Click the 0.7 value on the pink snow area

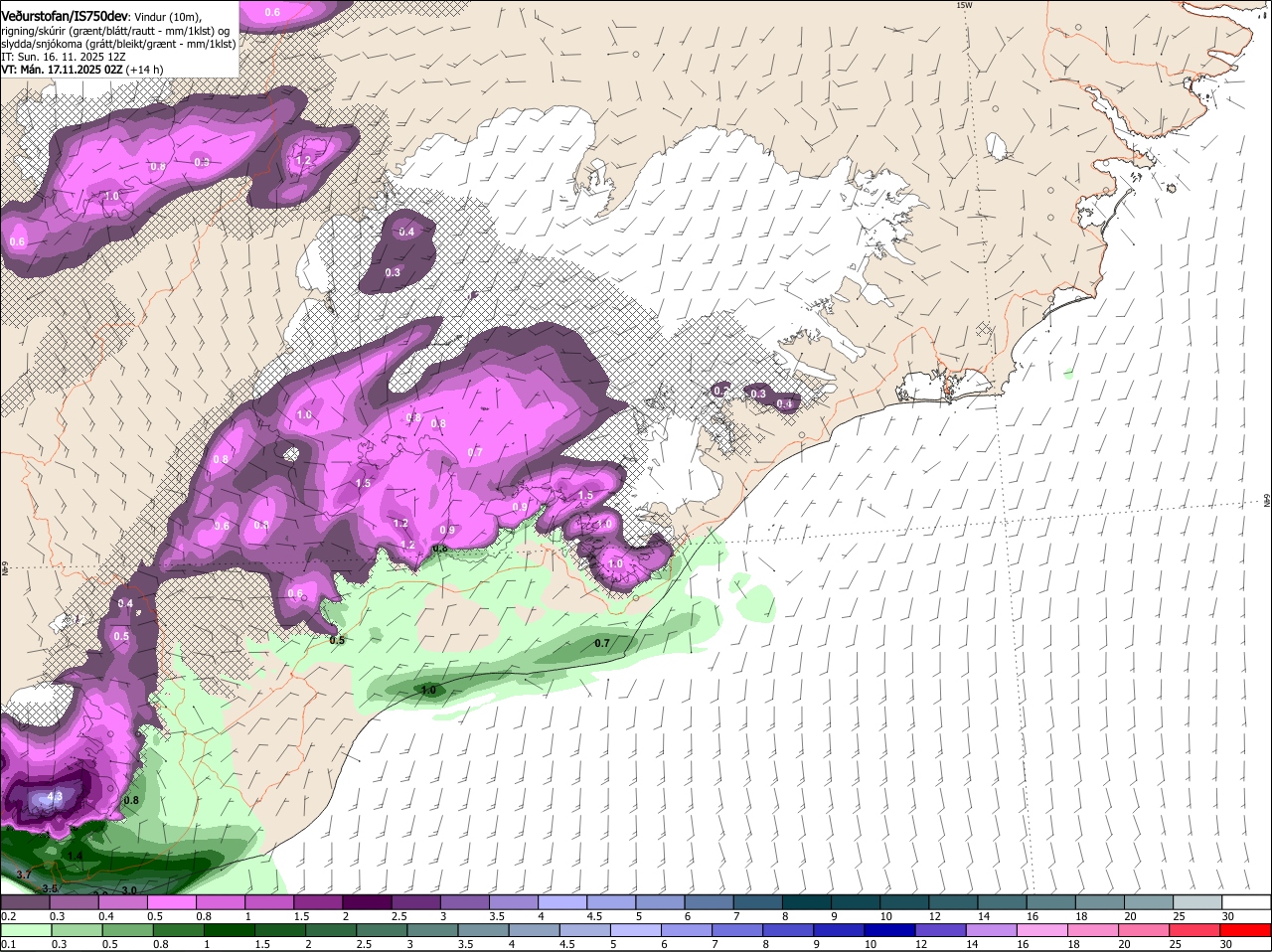point(475,452)
